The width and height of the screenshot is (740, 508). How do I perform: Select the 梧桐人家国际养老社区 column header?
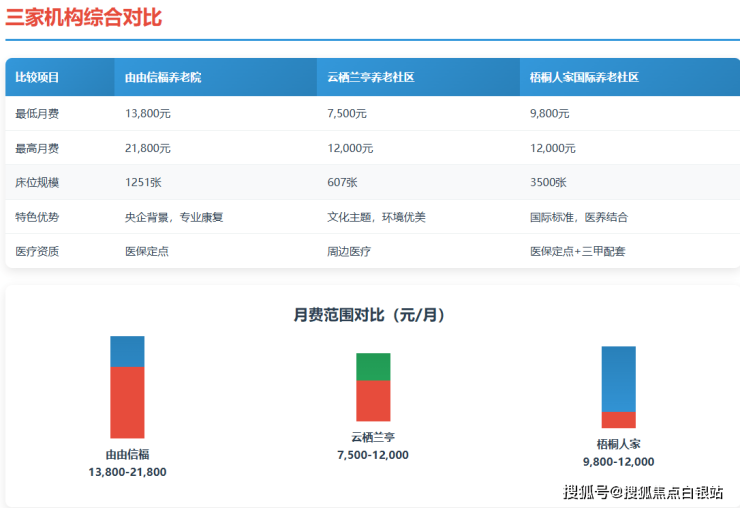[584, 77]
